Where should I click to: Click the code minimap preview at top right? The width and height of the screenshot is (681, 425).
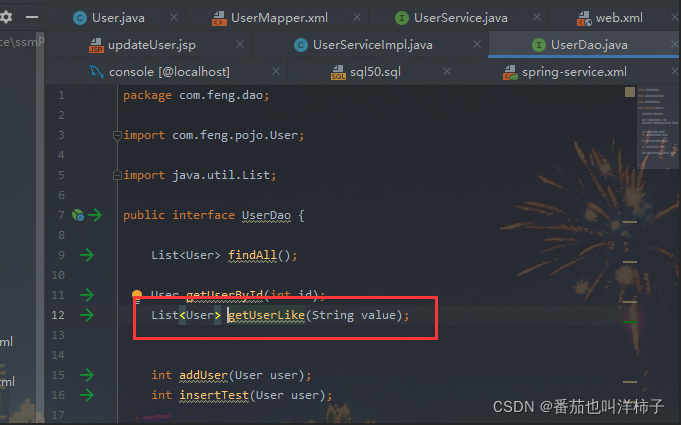[658, 127]
